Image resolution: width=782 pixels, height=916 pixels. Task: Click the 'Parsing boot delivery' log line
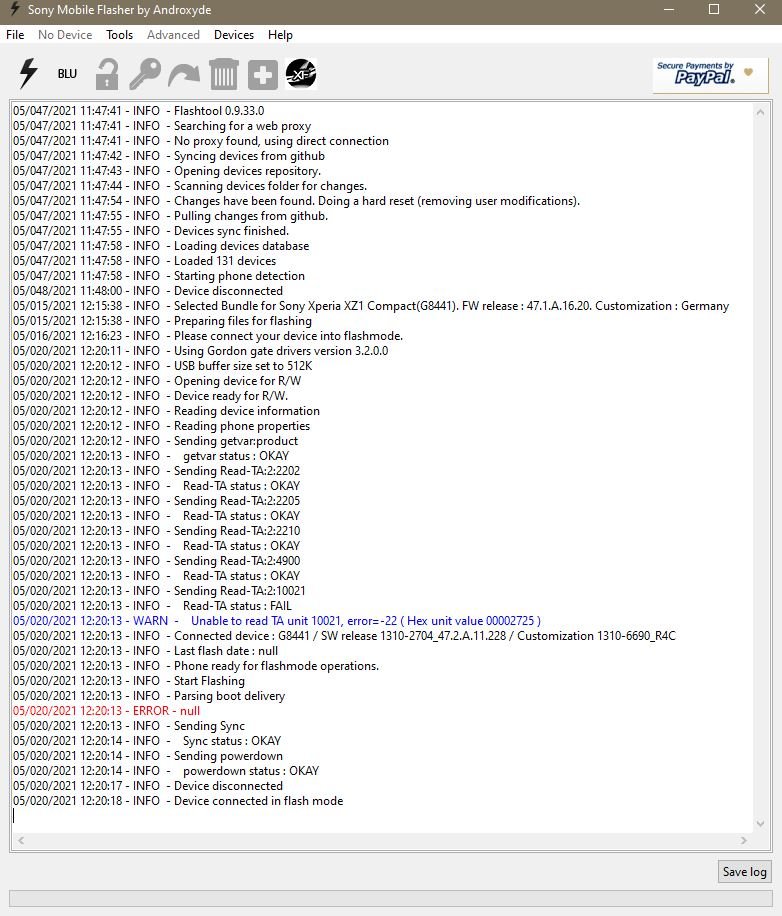tap(149, 696)
